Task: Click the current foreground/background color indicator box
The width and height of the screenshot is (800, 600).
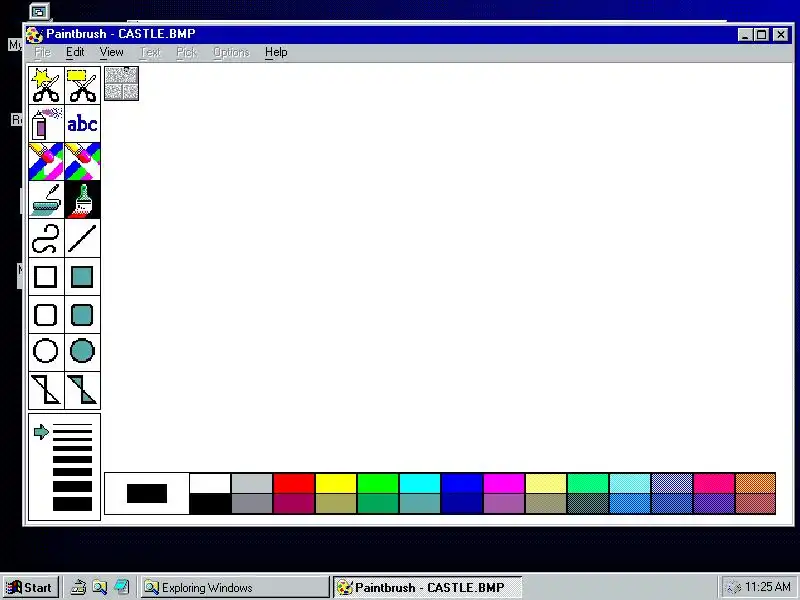Action: point(147,493)
